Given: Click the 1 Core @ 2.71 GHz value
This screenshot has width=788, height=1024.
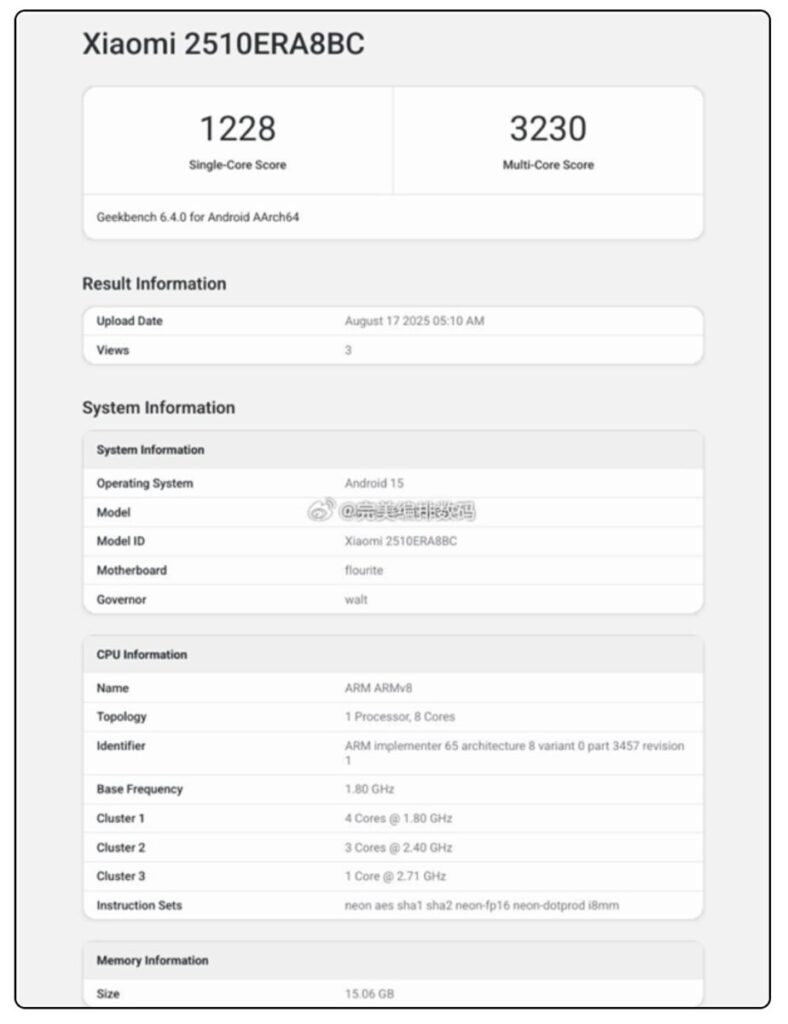Looking at the screenshot, I should pyautogui.click(x=396, y=876).
